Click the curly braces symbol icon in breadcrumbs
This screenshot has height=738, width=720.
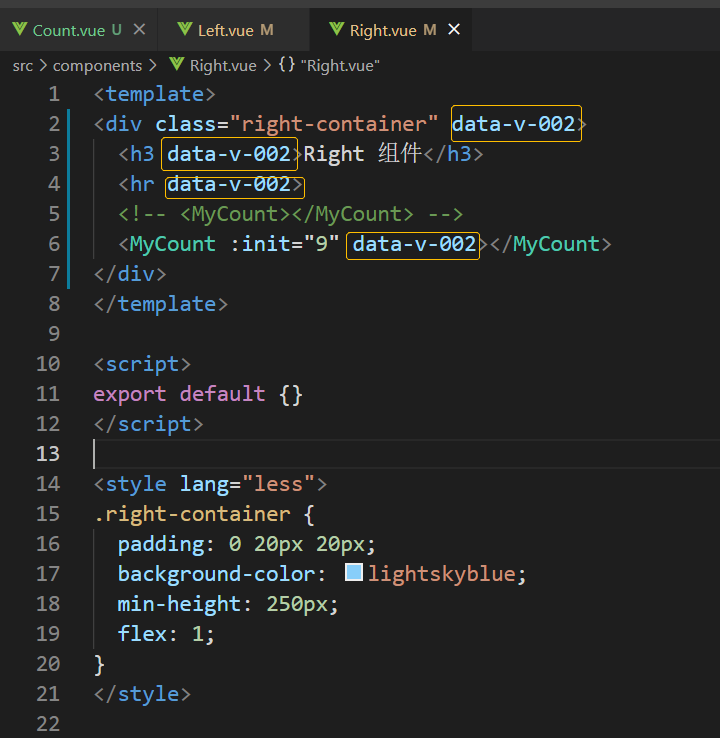286,65
